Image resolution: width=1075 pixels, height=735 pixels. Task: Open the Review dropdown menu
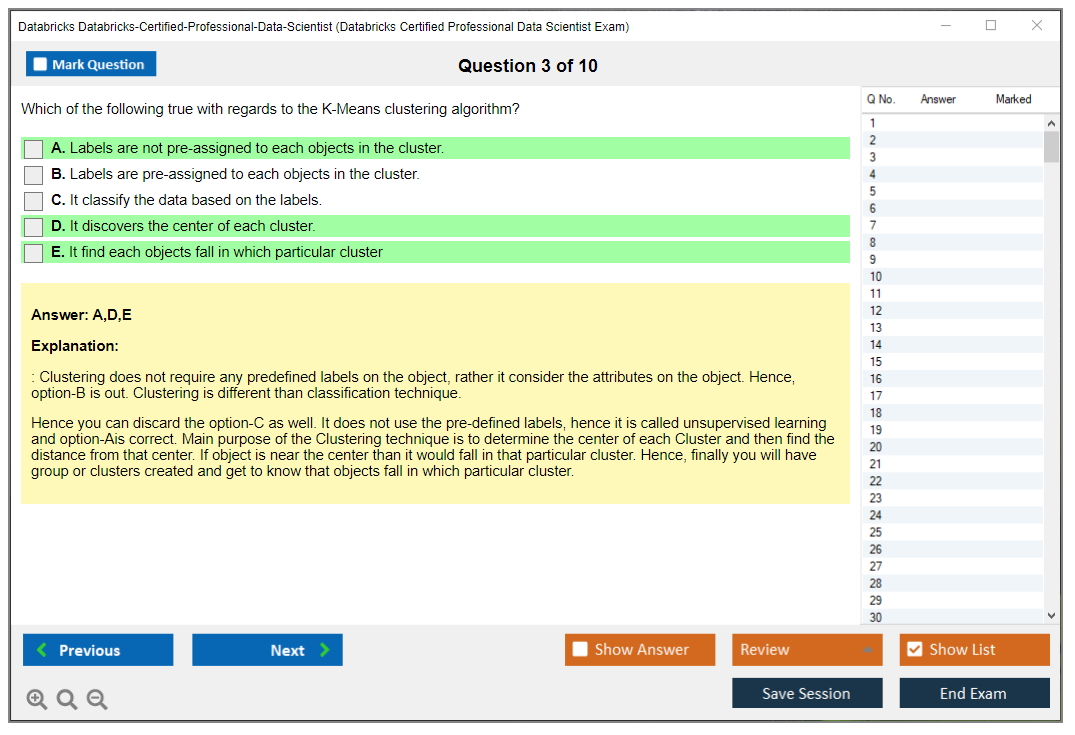pyautogui.click(x=807, y=650)
